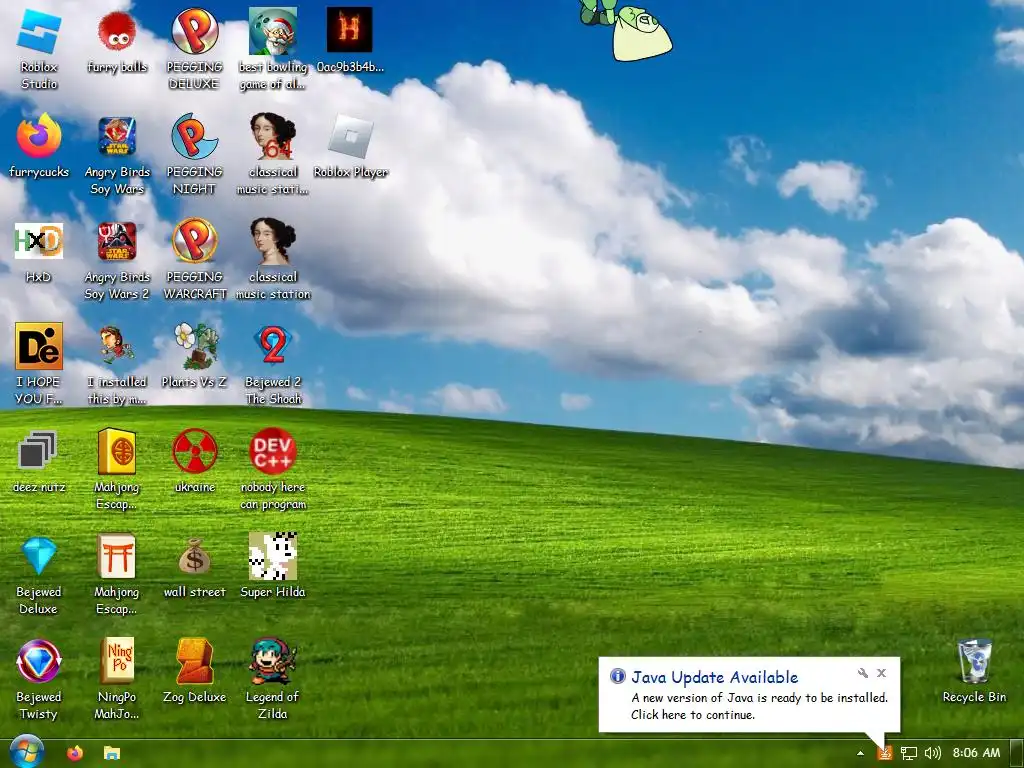
Task: Select the Super Hilda icon
Action: [x=273, y=566]
